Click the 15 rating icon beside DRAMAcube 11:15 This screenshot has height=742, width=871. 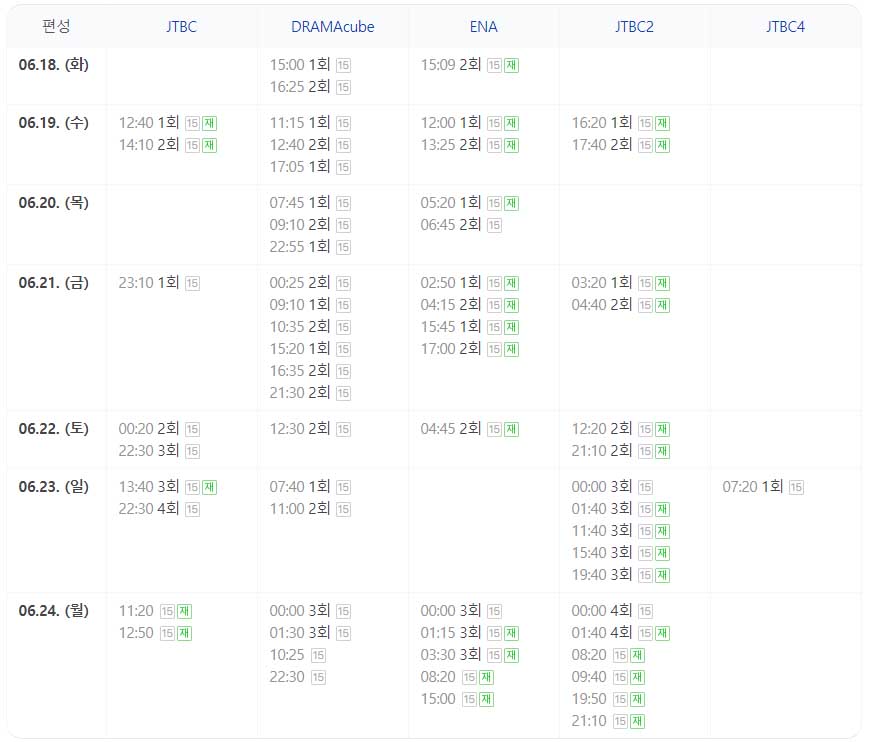tap(343, 123)
